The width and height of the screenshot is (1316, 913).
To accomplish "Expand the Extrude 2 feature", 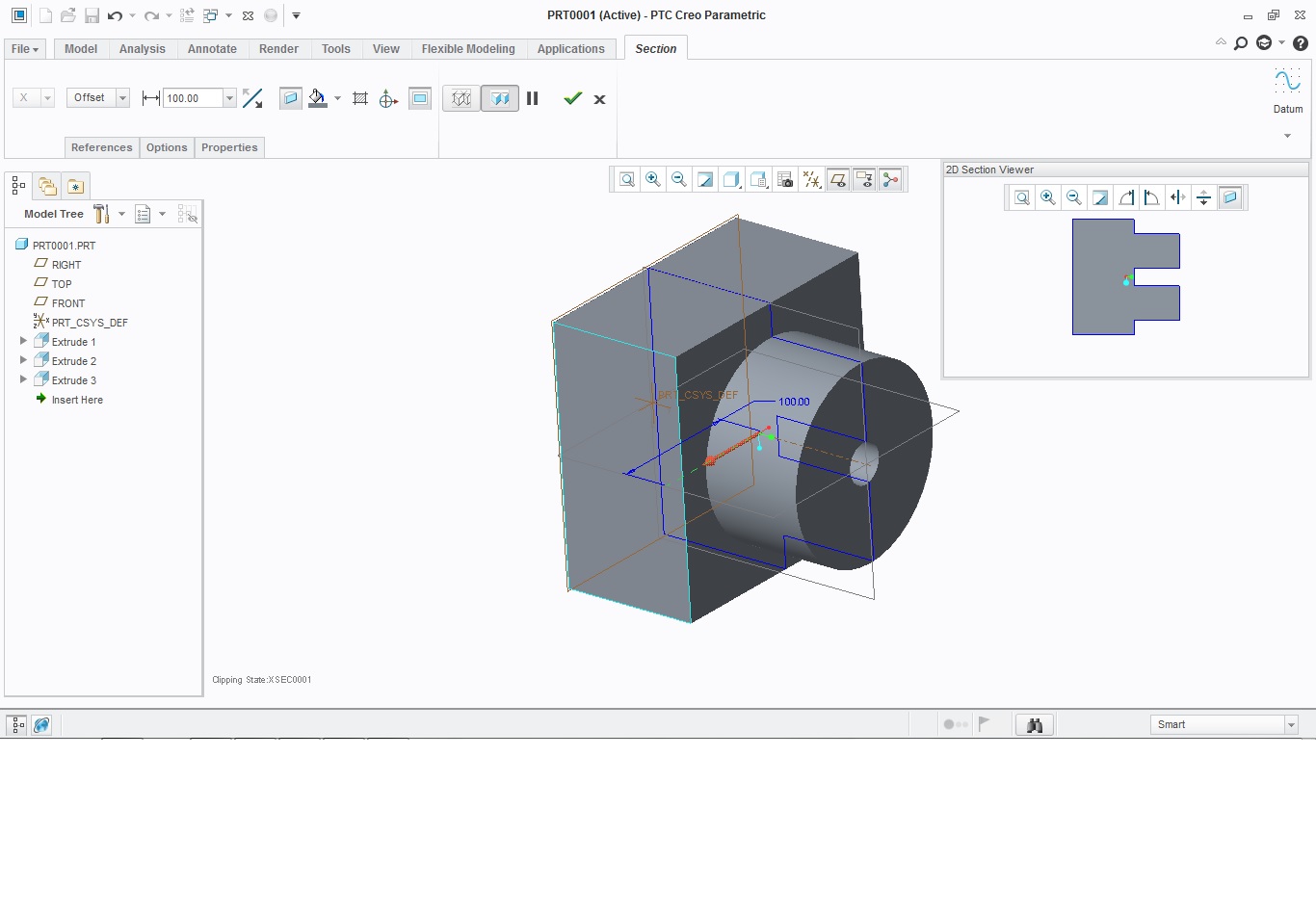I will 23,360.
